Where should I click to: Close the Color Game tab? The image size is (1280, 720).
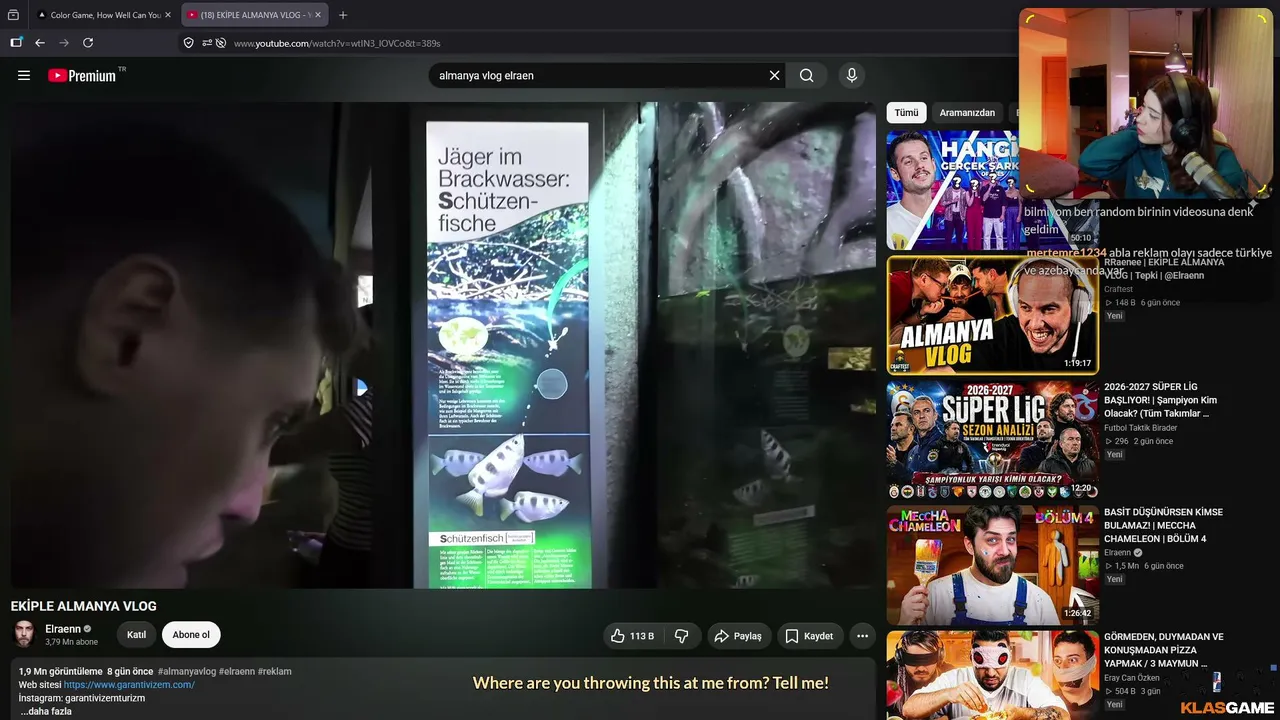tap(168, 15)
